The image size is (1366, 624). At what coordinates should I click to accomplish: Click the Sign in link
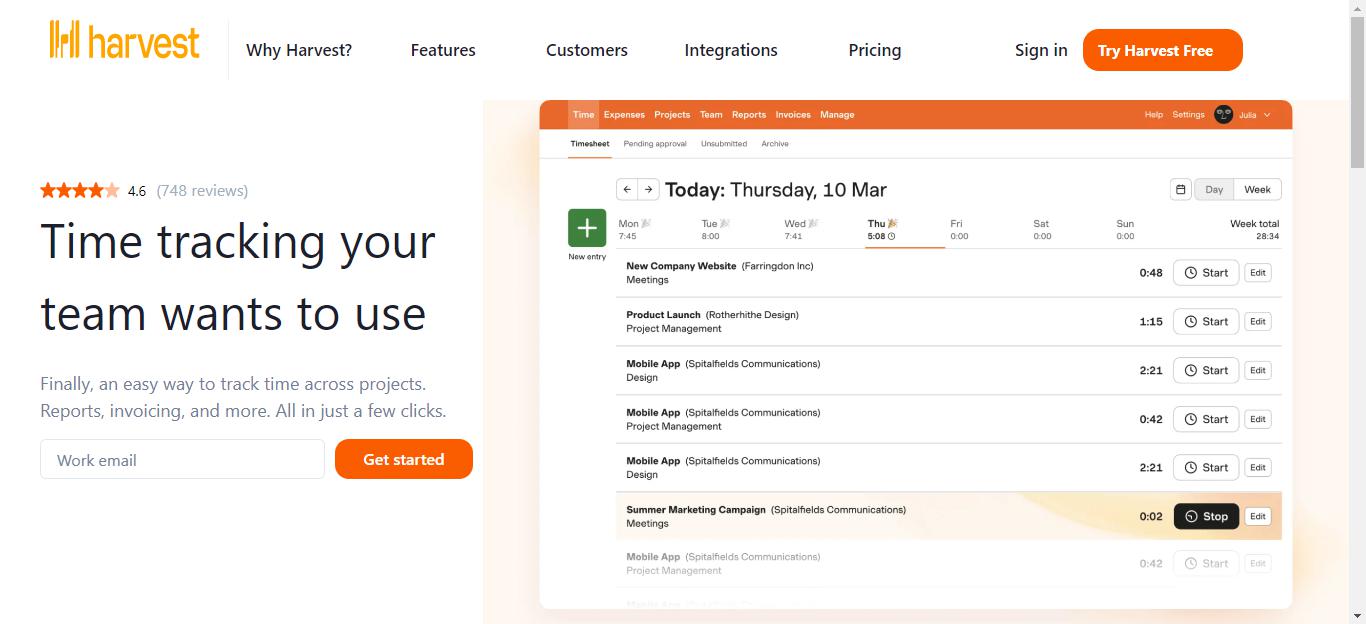[x=1041, y=50]
